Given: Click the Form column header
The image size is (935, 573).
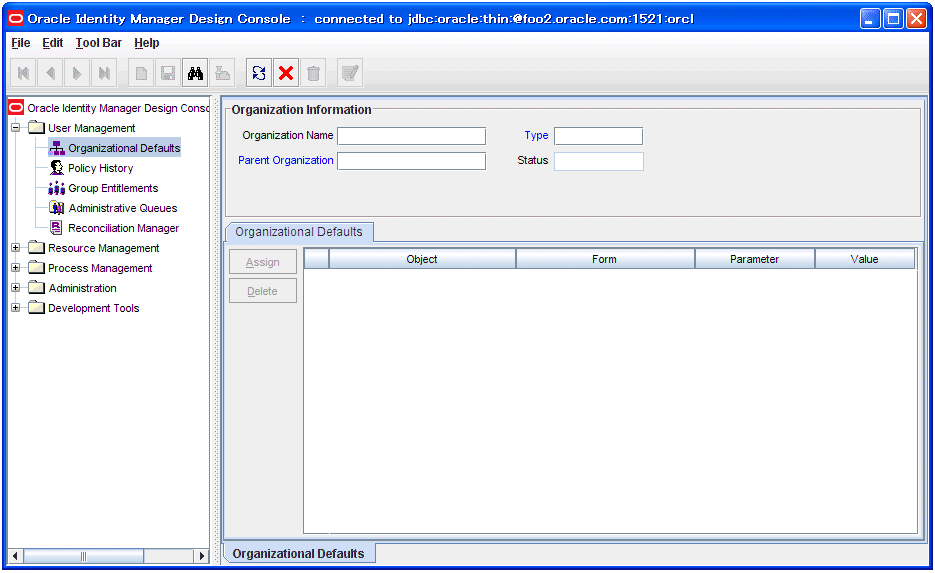Looking at the screenshot, I should coord(605,259).
